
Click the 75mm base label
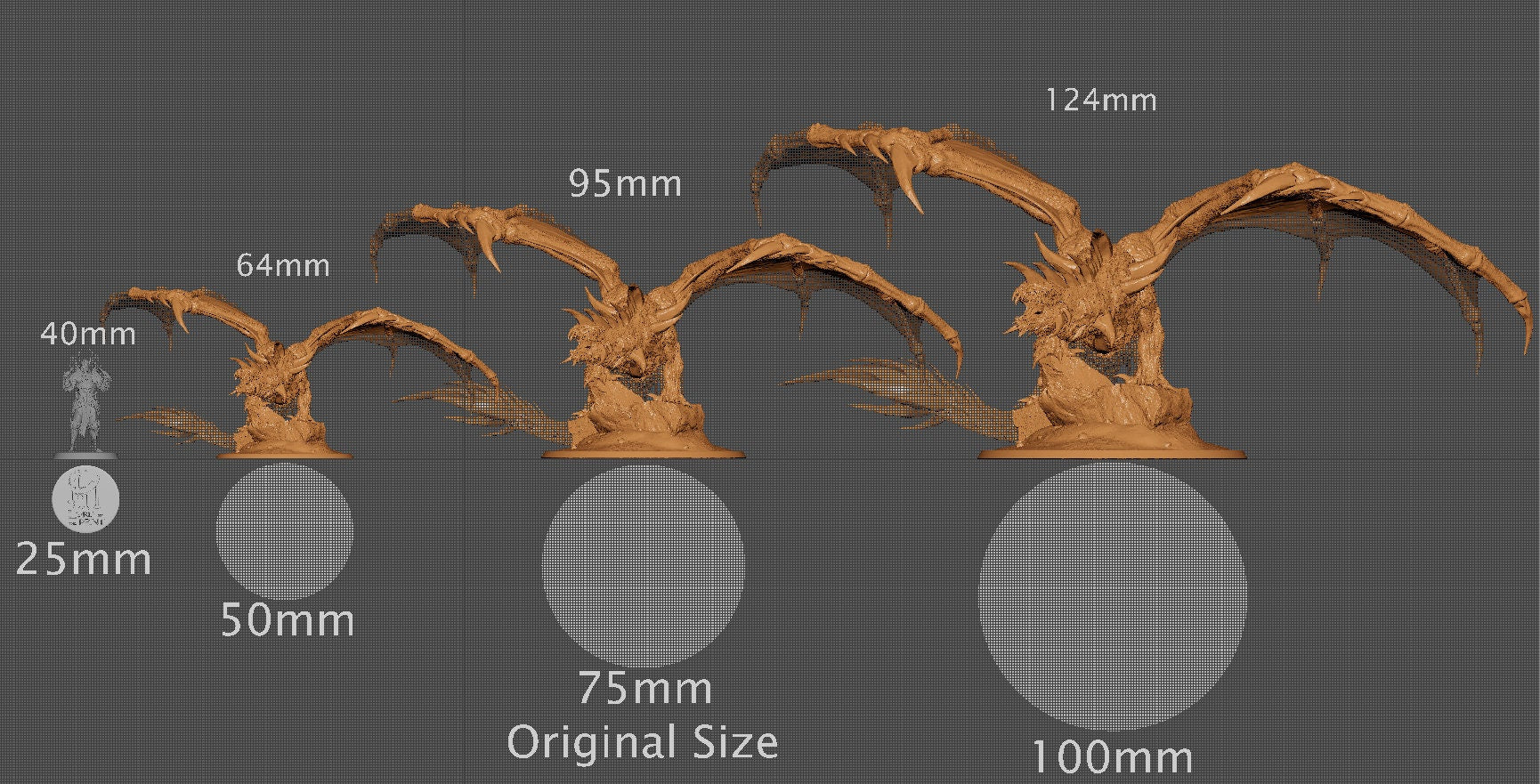click(645, 688)
